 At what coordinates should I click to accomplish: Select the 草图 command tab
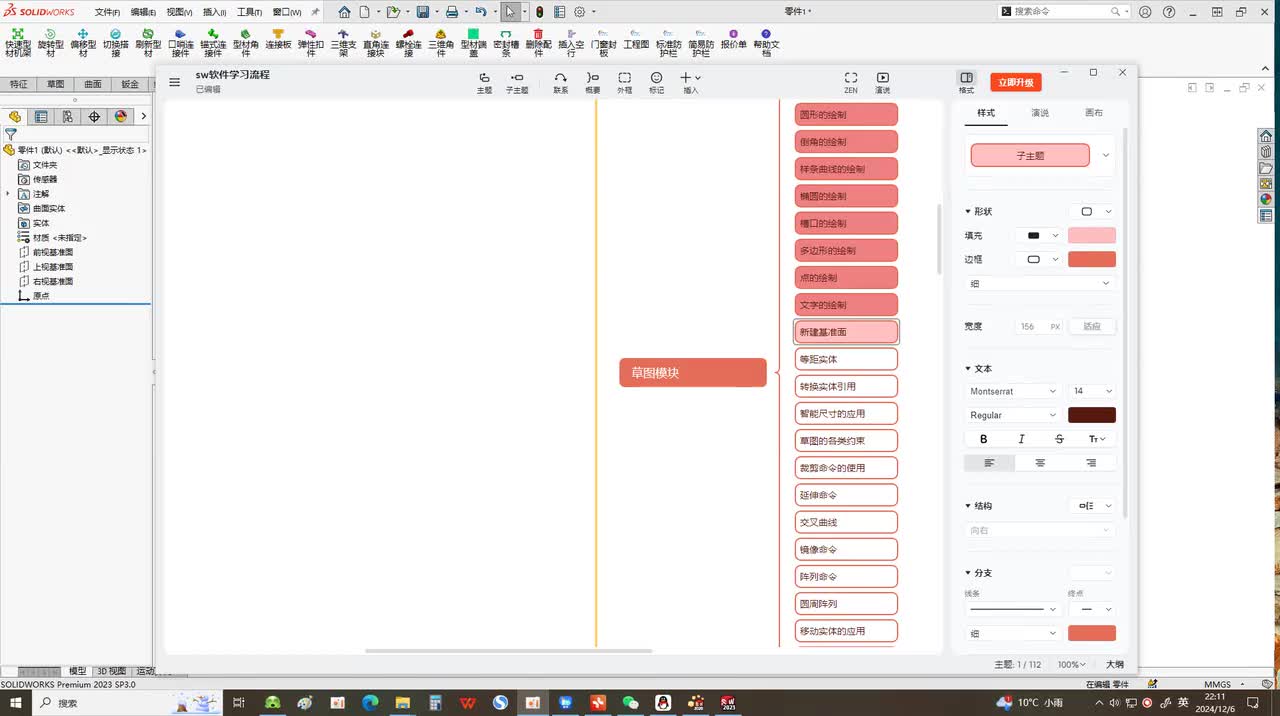[x=55, y=85]
